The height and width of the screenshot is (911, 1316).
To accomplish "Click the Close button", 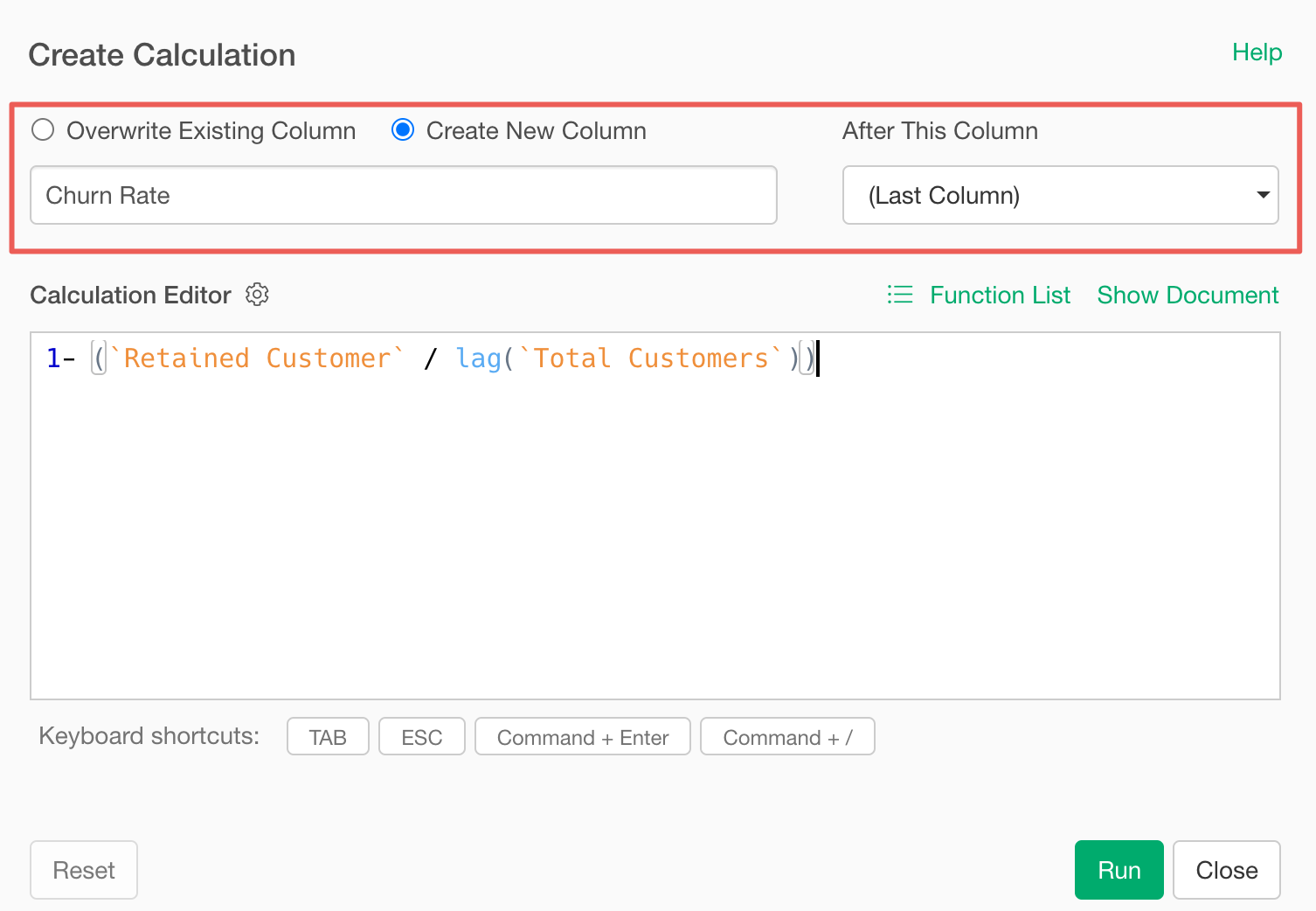I will pos(1226,870).
